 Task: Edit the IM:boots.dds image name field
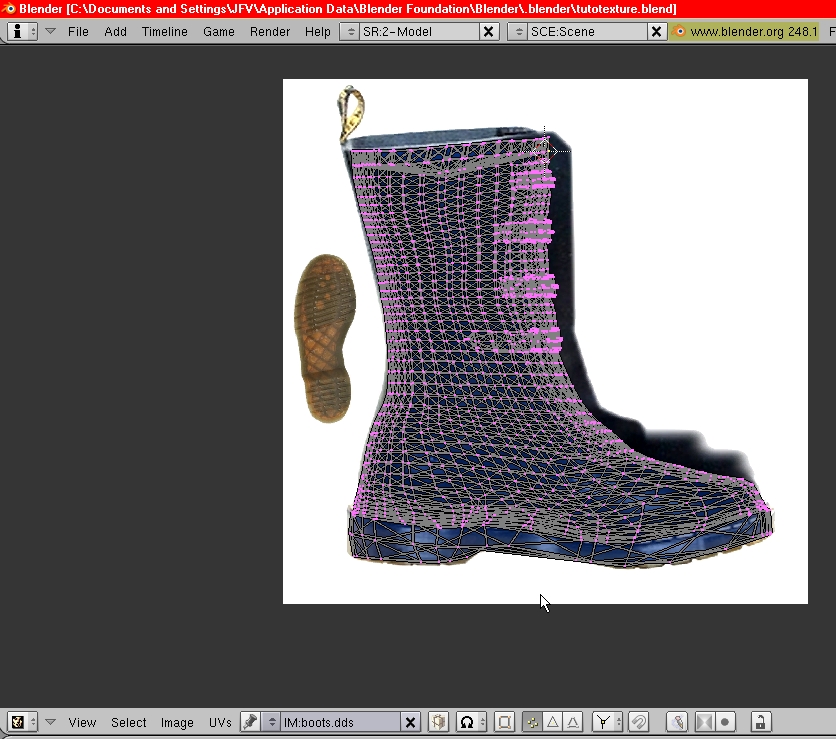pyautogui.click(x=341, y=722)
